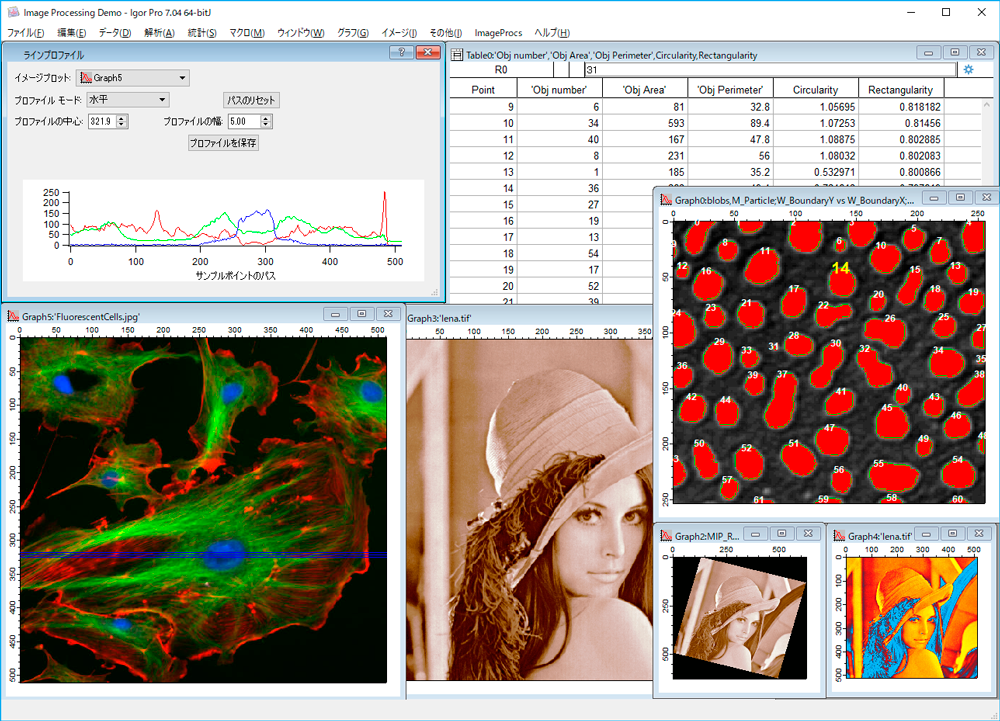
Task: Open the イメージプロット dropdown showing Graph5
Action: tap(133, 78)
